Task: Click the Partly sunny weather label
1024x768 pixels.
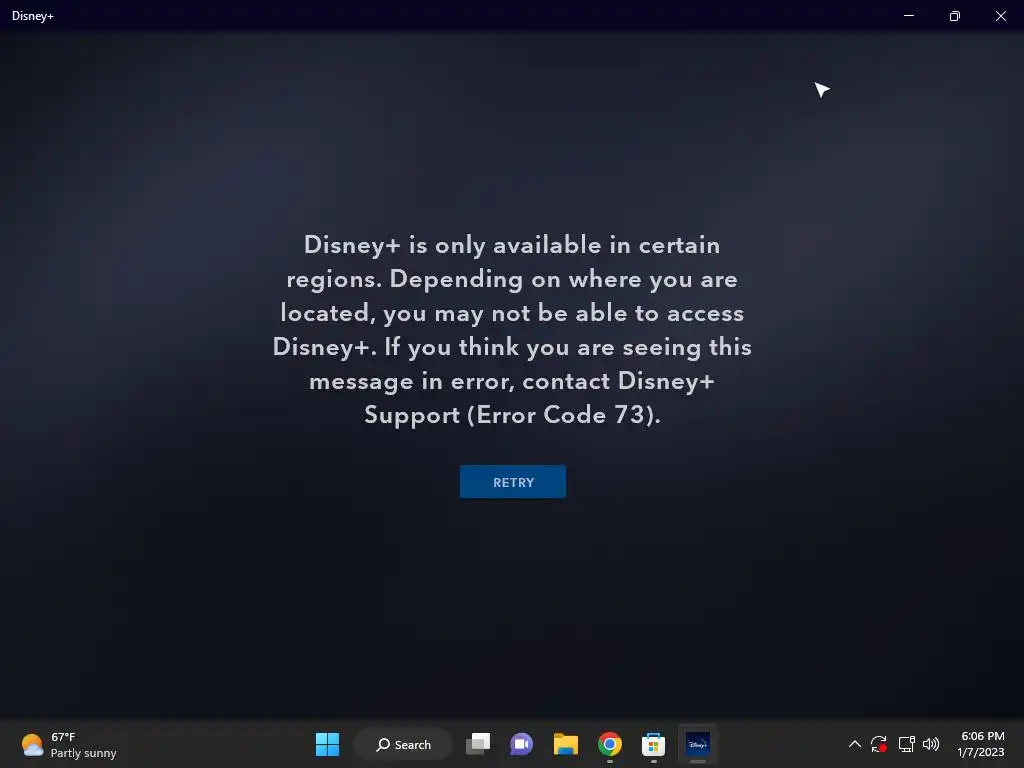Action: tap(84, 753)
